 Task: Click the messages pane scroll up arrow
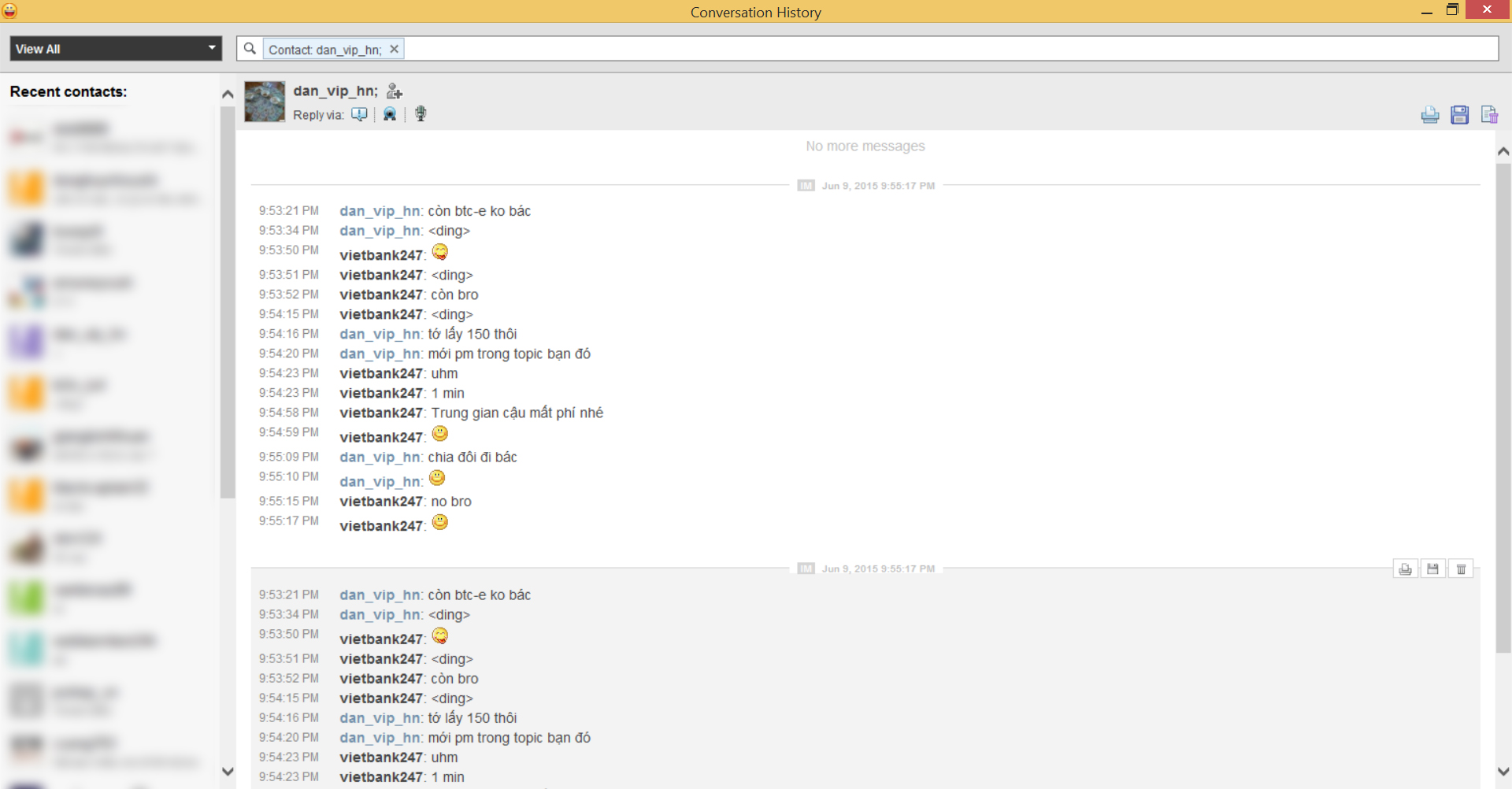point(1503,151)
